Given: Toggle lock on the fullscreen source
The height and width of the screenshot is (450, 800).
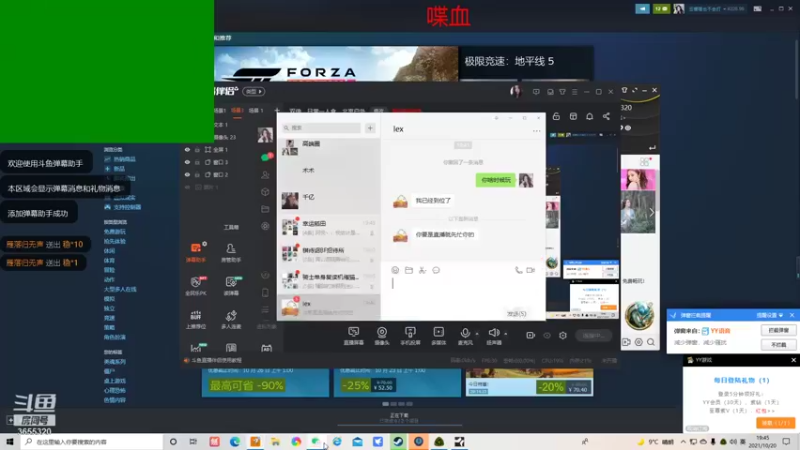Looking at the screenshot, I should (197, 149).
